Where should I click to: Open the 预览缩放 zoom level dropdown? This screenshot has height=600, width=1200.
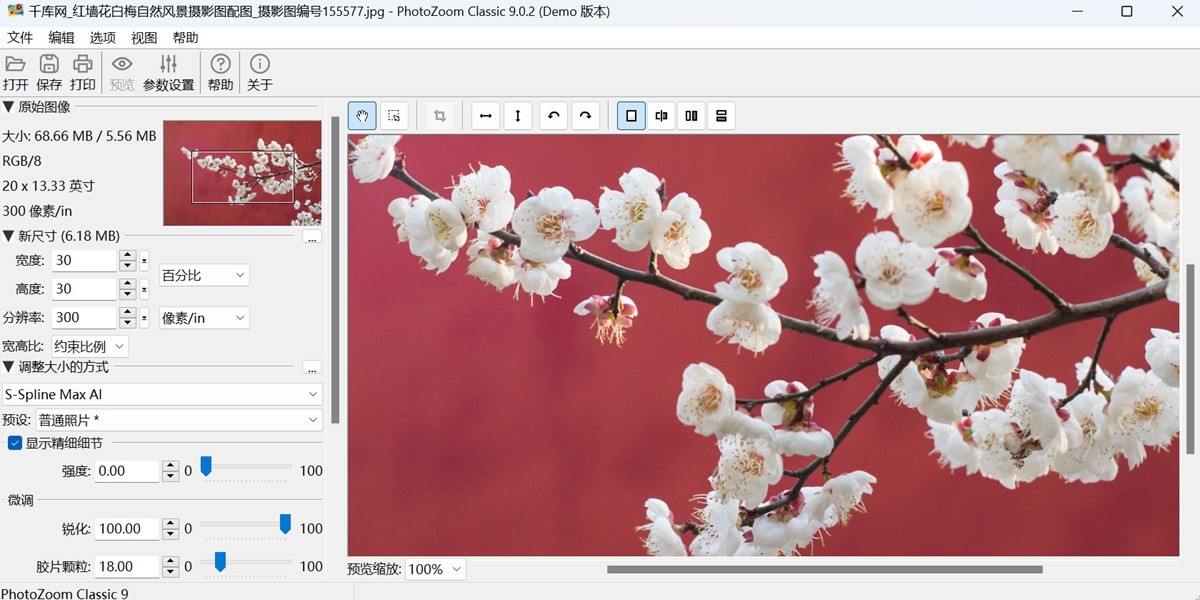pyautogui.click(x=434, y=568)
